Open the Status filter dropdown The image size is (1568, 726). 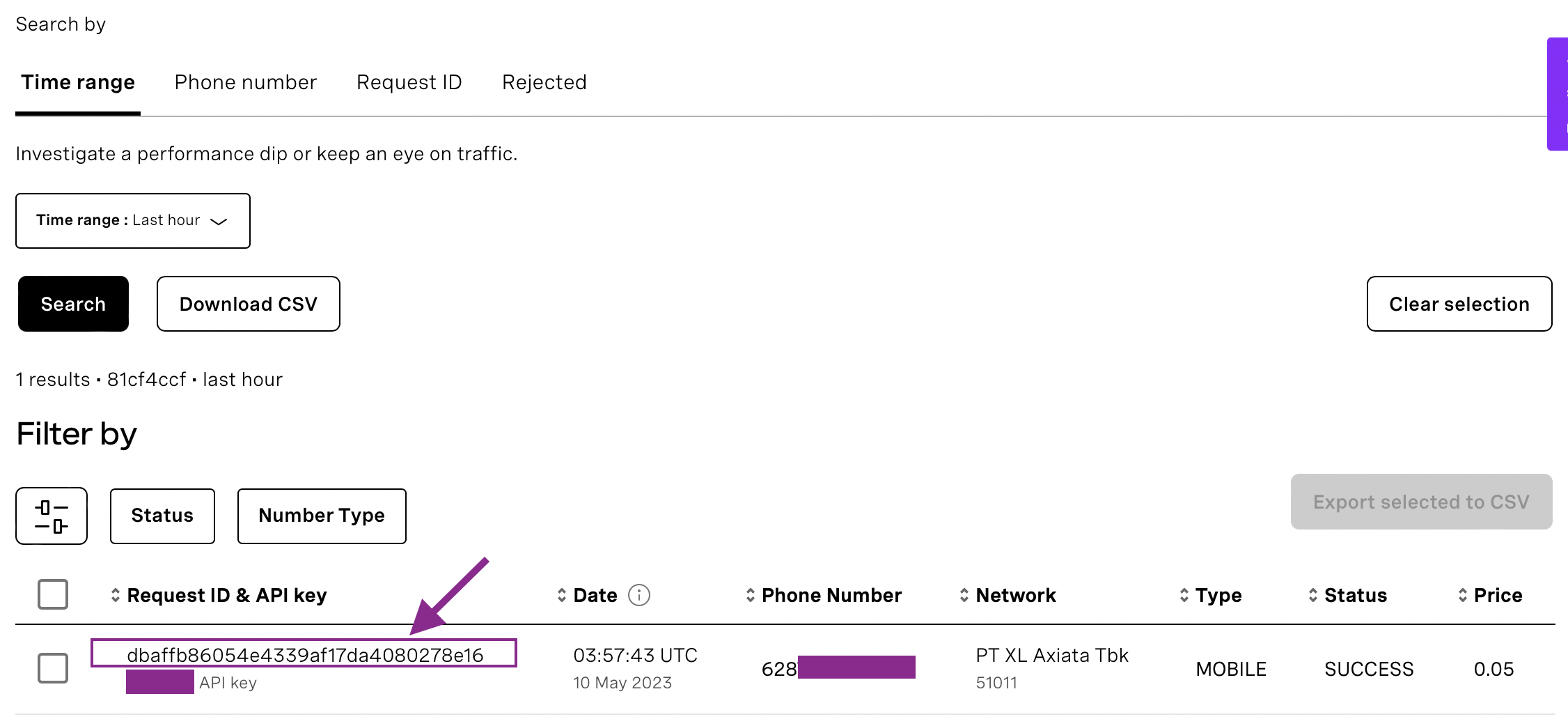(162, 516)
